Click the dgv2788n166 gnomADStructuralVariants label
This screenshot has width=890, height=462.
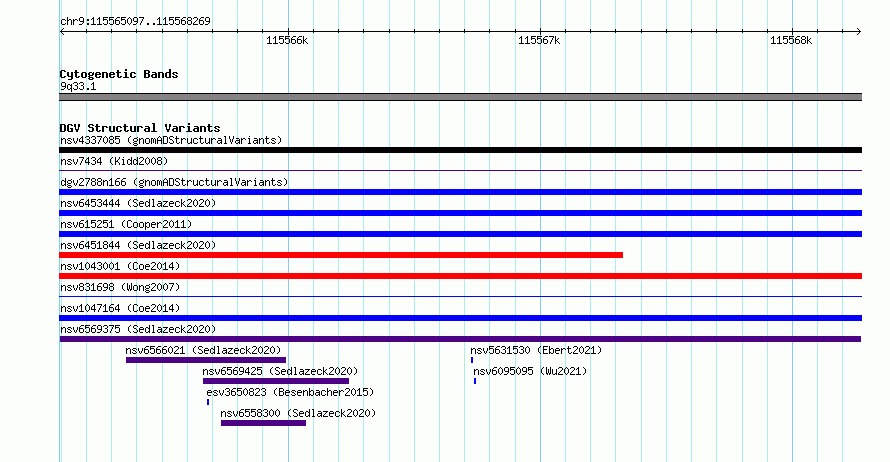click(x=174, y=182)
